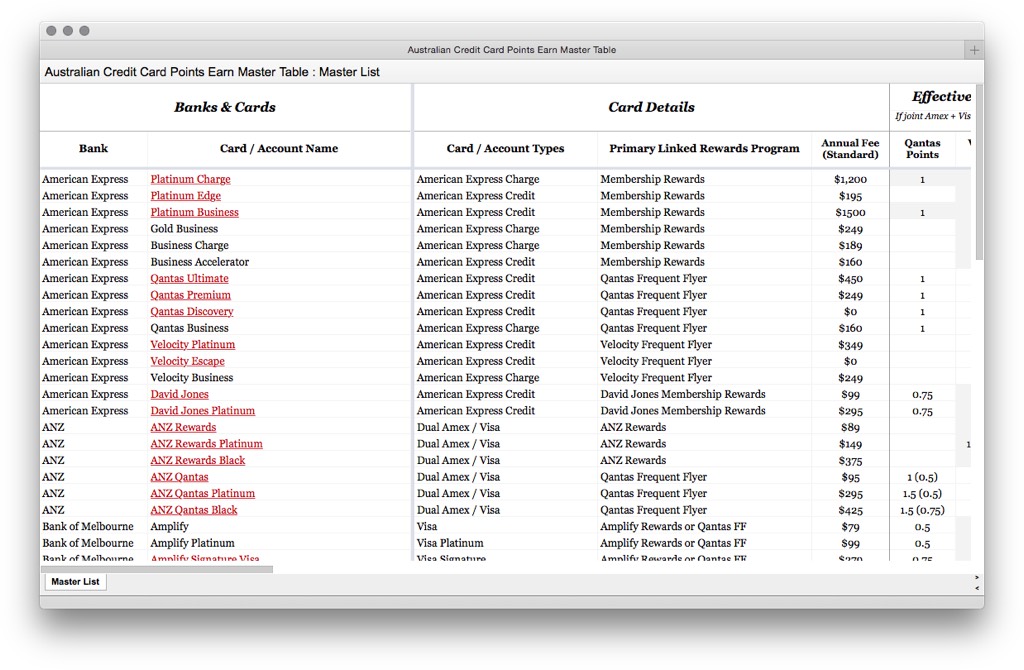
Task: Select the $450 annual fee cell
Action: click(x=850, y=278)
